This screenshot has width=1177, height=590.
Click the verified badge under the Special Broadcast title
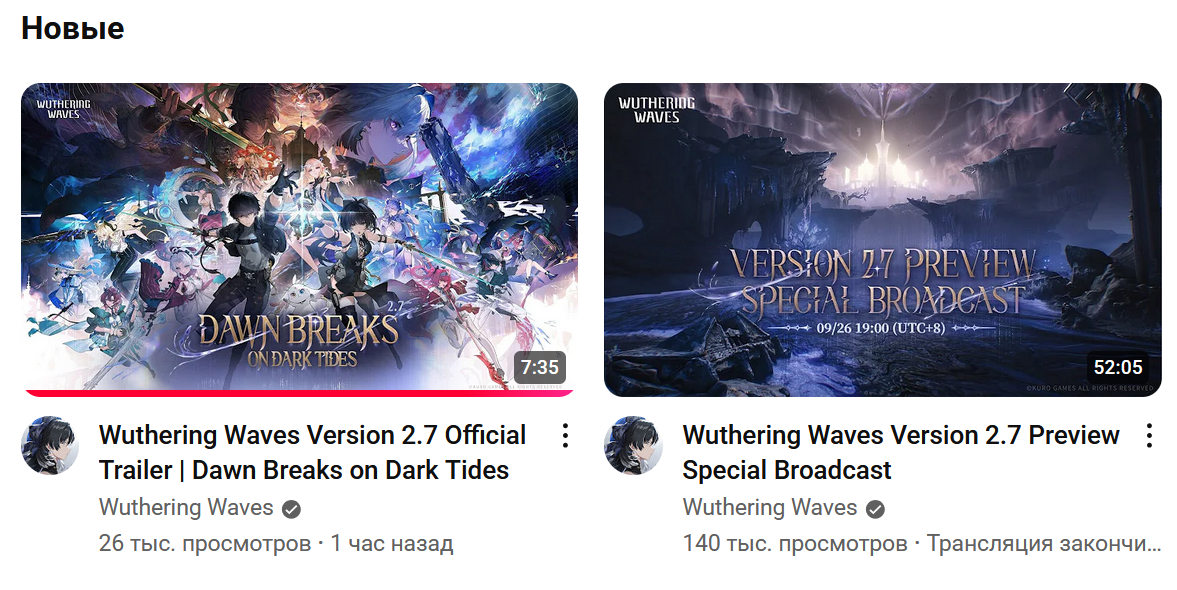[875, 510]
